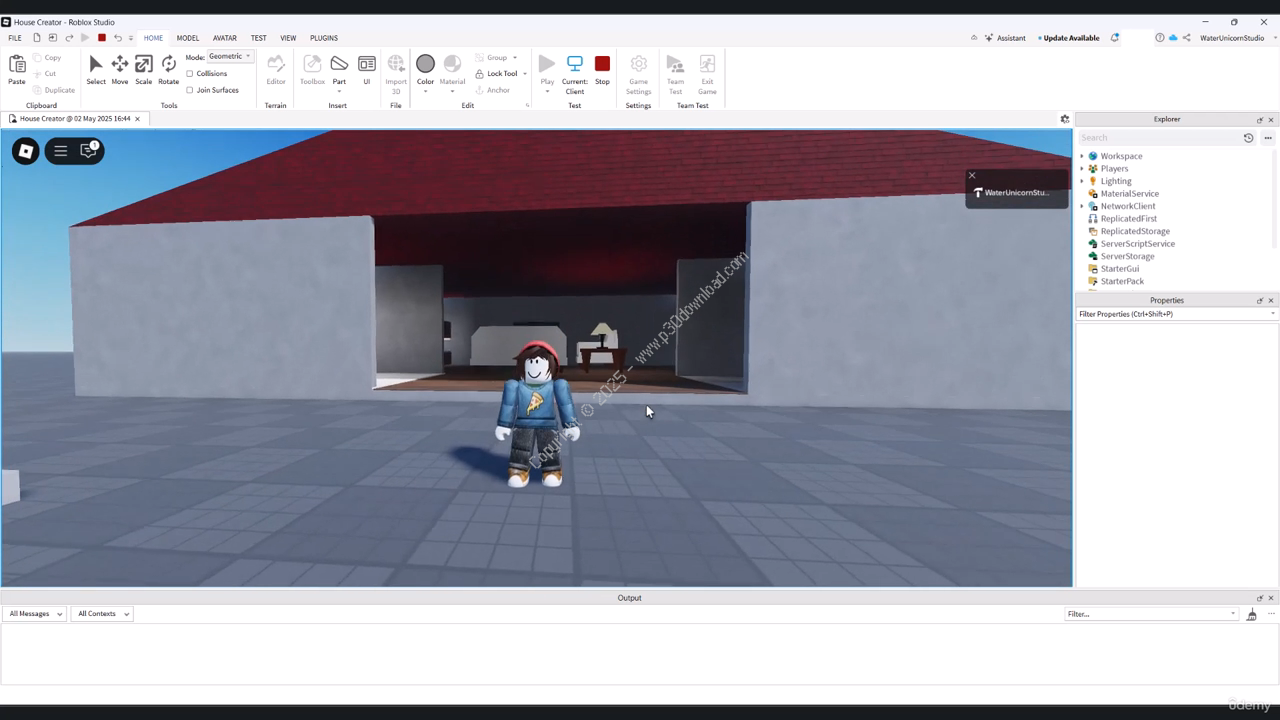
Task: Click the Color circle tool
Action: point(425,64)
